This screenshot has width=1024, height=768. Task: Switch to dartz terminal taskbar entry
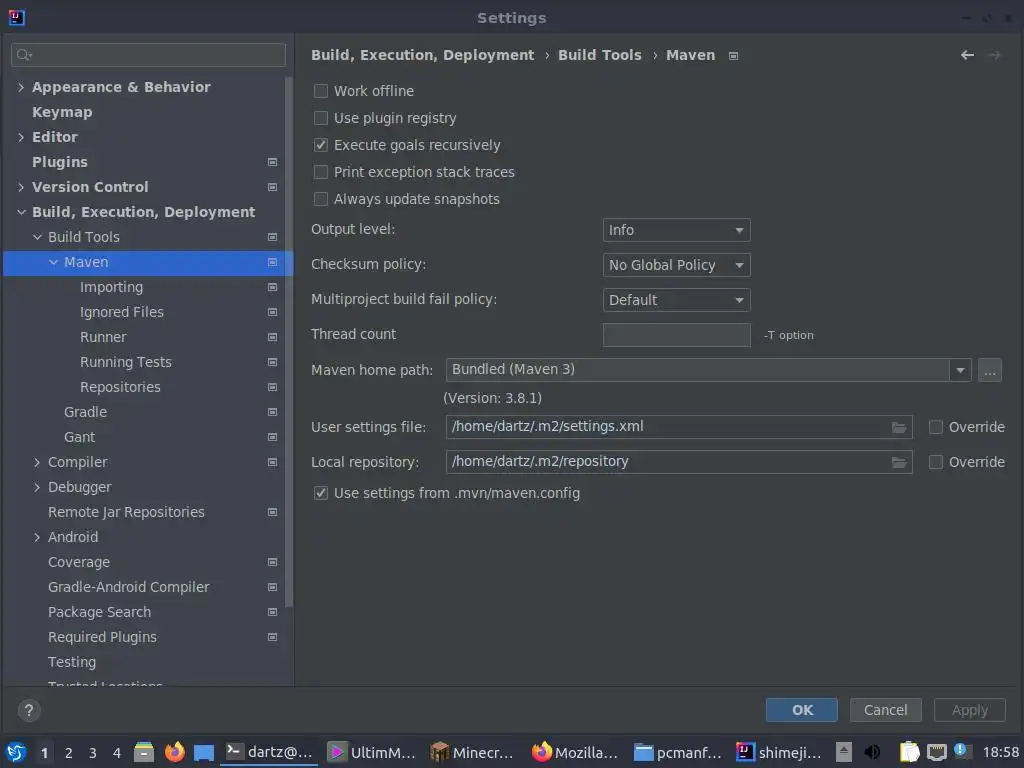pyautogui.click(x=269, y=752)
